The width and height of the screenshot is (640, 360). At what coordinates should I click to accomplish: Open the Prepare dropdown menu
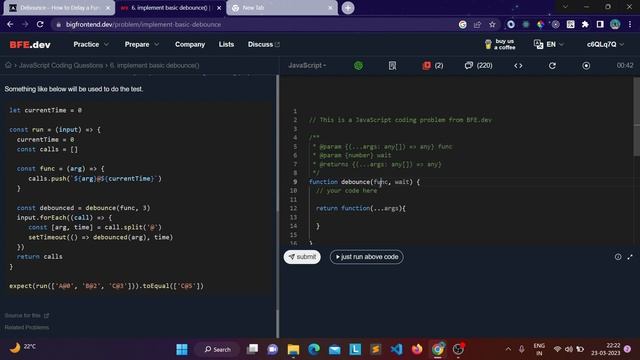142,44
